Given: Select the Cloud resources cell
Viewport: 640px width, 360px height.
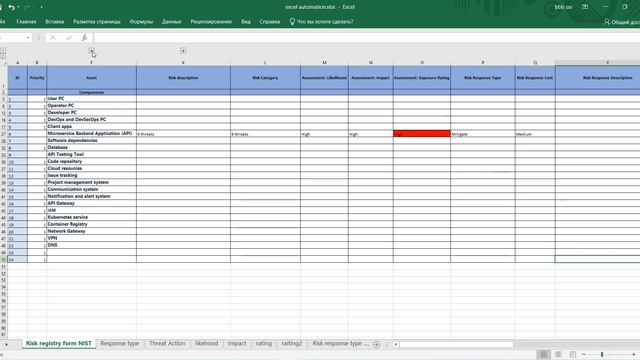Looking at the screenshot, I should [x=91, y=168].
